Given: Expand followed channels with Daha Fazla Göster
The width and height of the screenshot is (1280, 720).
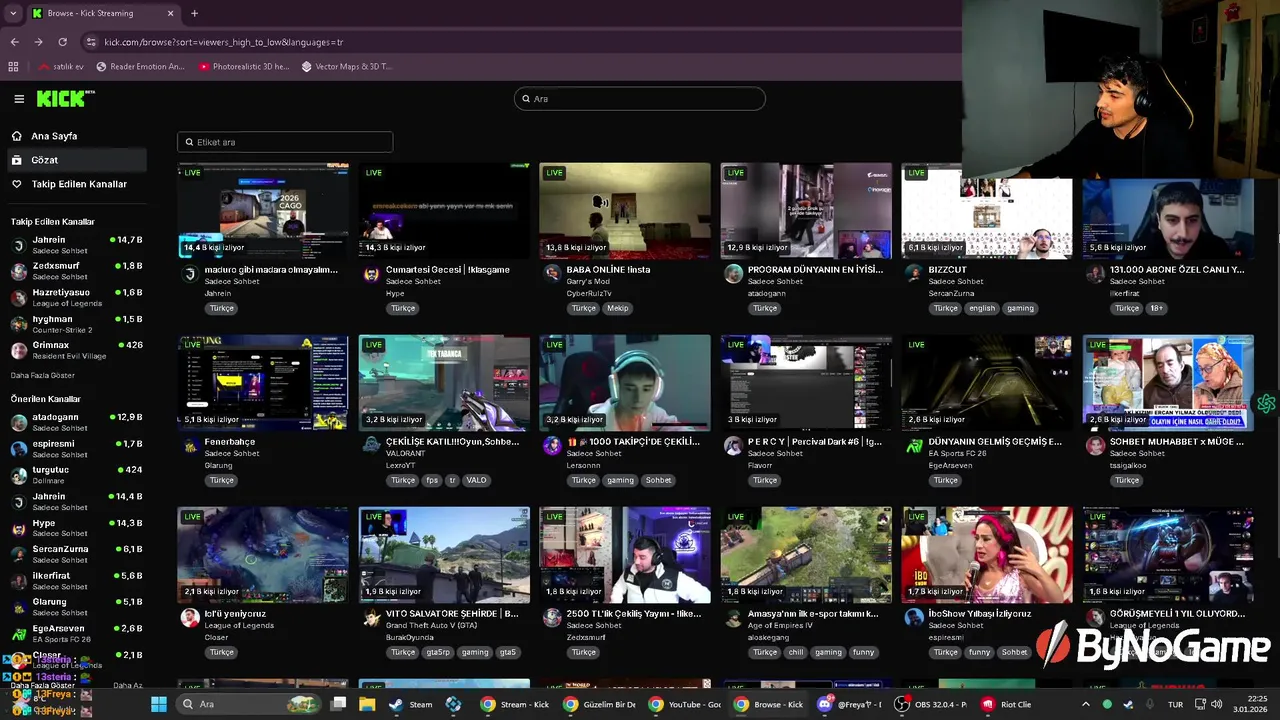Looking at the screenshot, I should (43, 375).
